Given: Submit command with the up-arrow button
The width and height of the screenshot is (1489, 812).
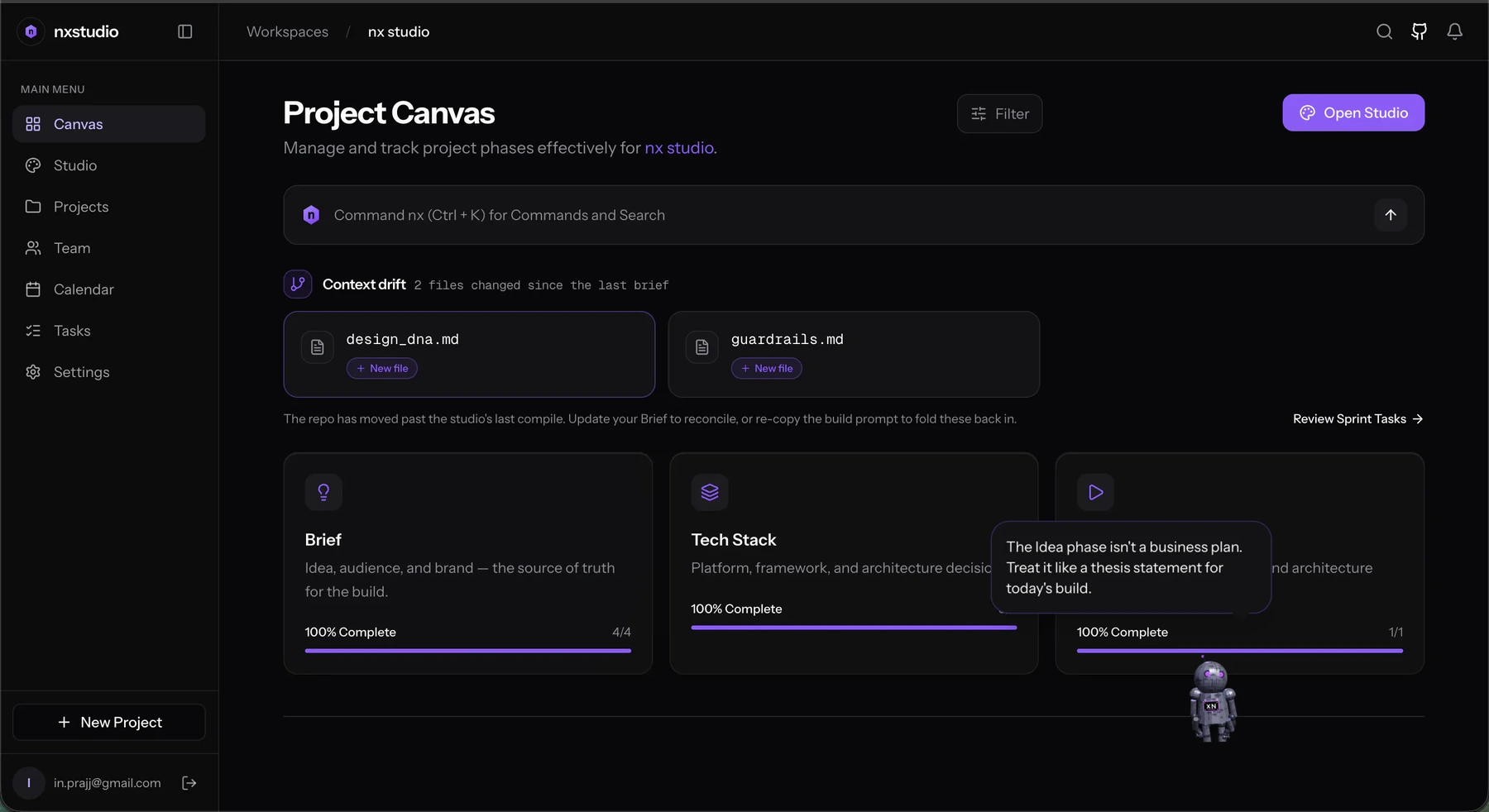Looking at the screenshot, I should pyautogui.click(x=1391, y=215).
